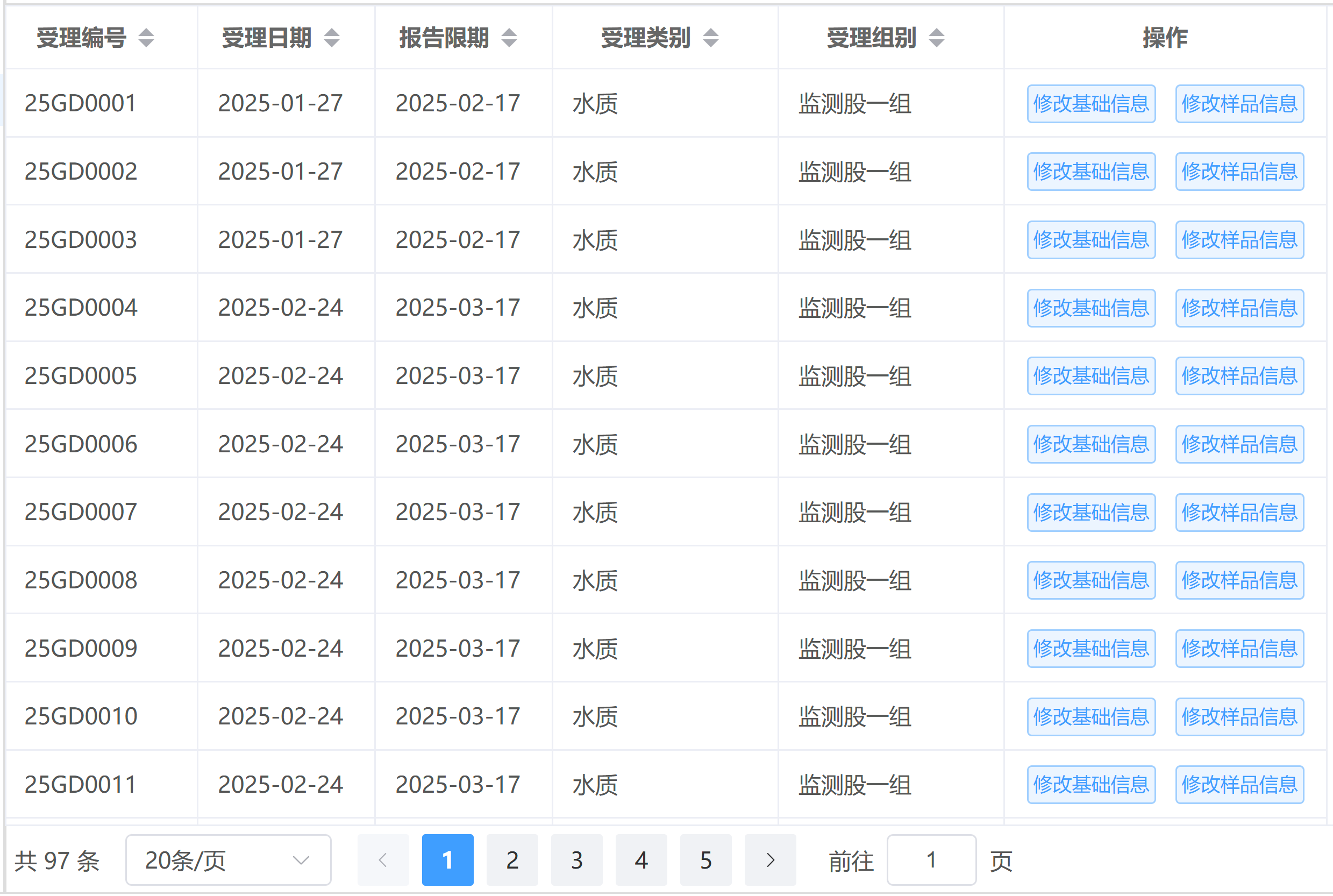
Task: Select page 4 in pagination
Action: [641, 860]
